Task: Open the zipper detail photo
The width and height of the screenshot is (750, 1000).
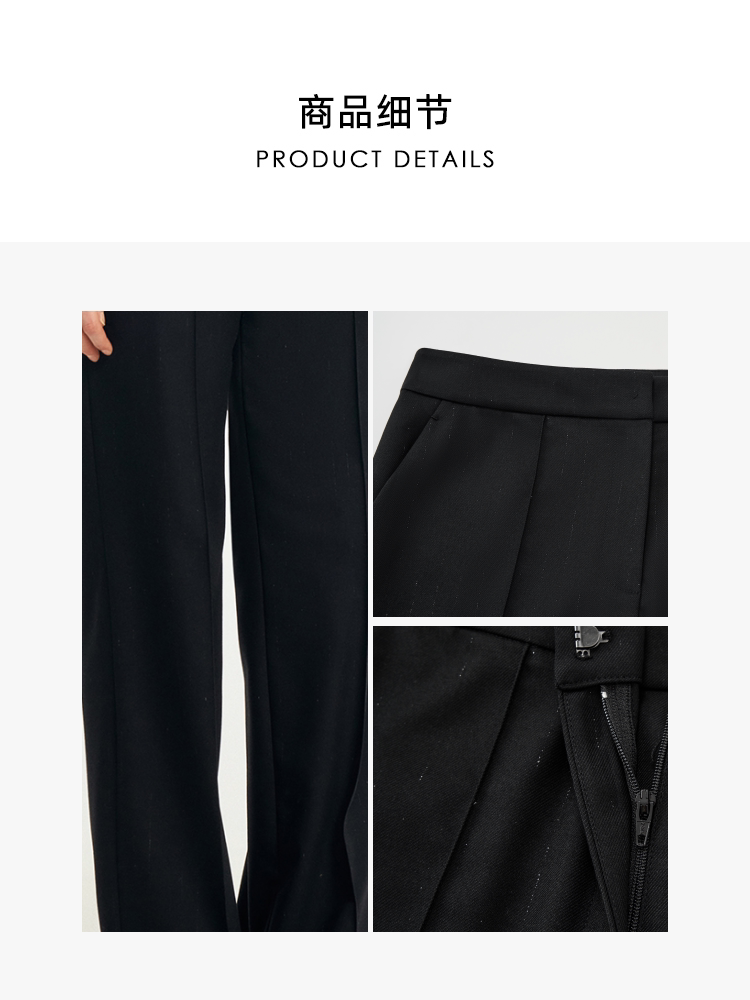Action: tap(520, 779)
